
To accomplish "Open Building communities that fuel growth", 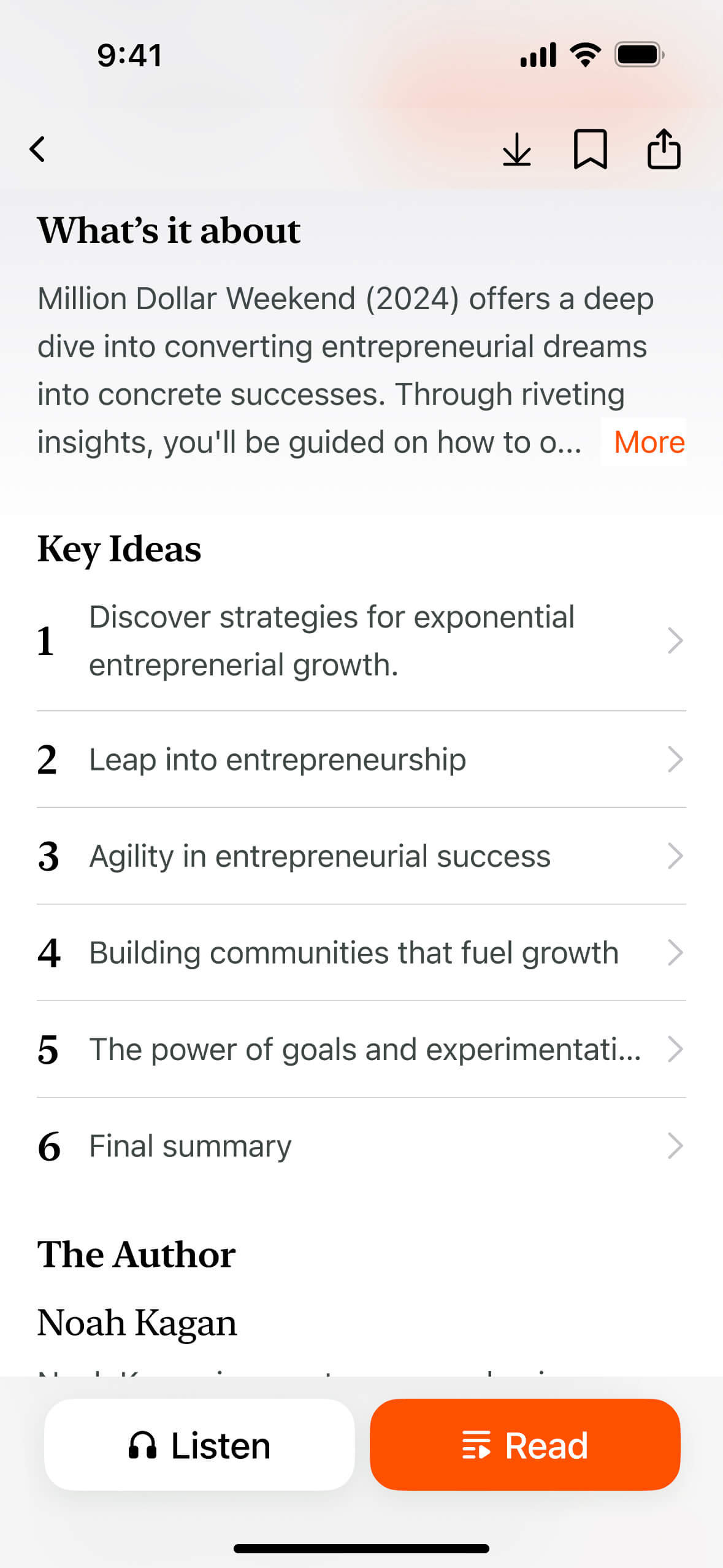I will (x=353, y=953).
